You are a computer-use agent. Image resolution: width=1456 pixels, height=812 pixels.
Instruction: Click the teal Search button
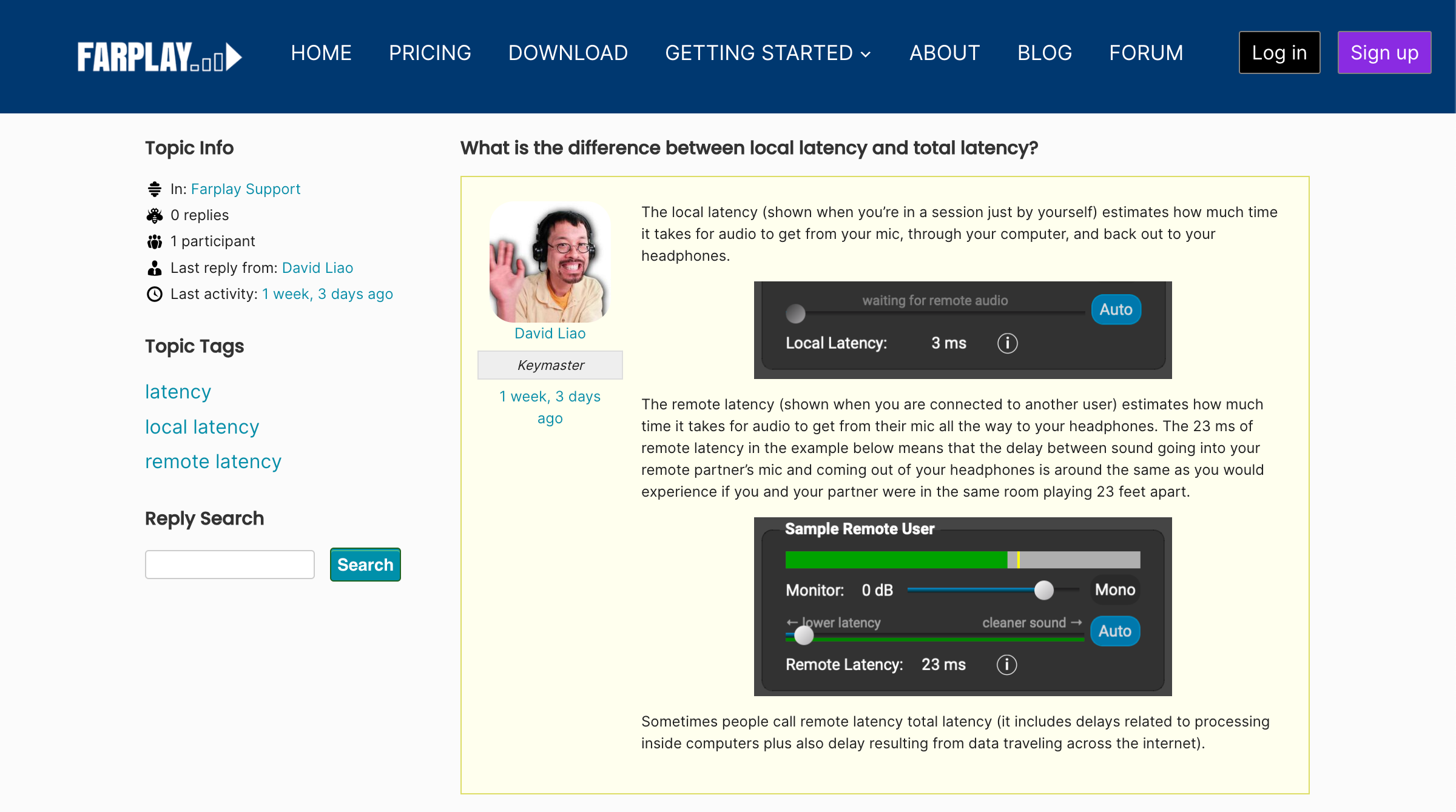(365, 565)
